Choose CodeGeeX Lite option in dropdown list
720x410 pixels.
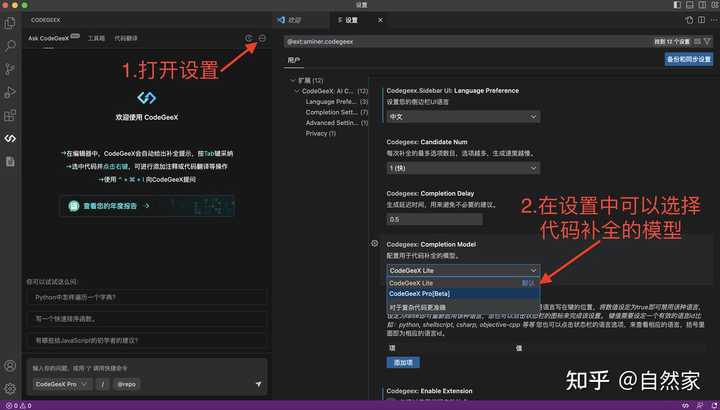pos(463,283)
